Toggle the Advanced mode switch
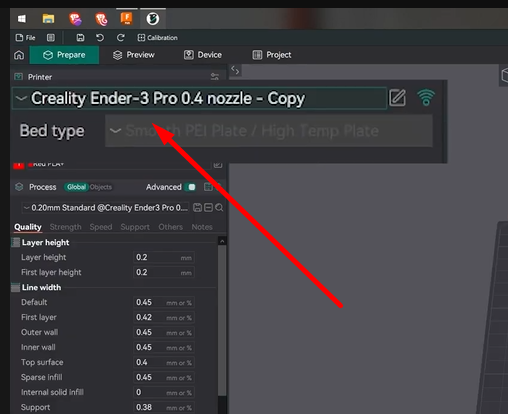The width and height of the screenshot is (508, 414). pyautogui.click(x=190, y=187)
